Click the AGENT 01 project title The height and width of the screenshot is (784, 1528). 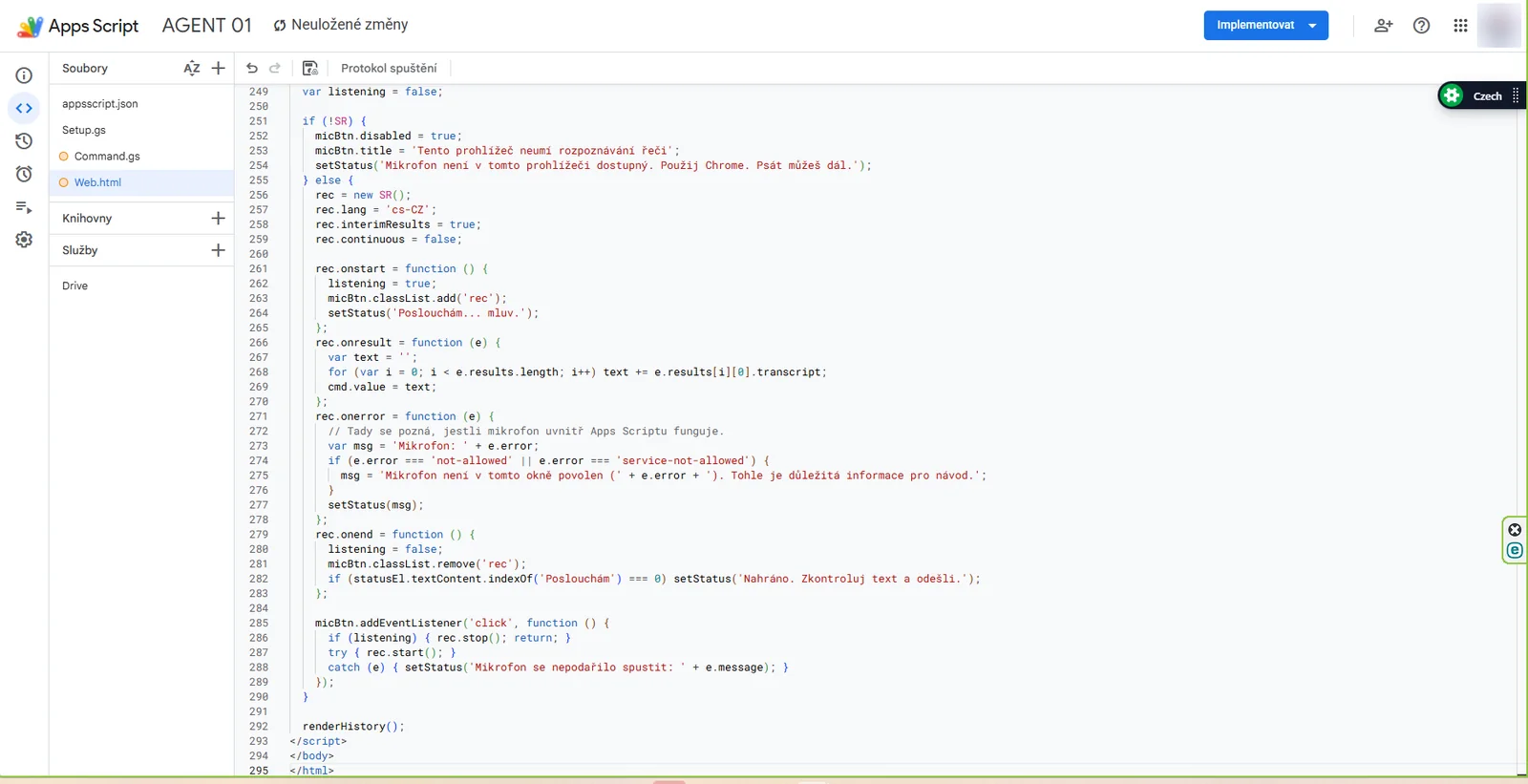pos(207,26)
